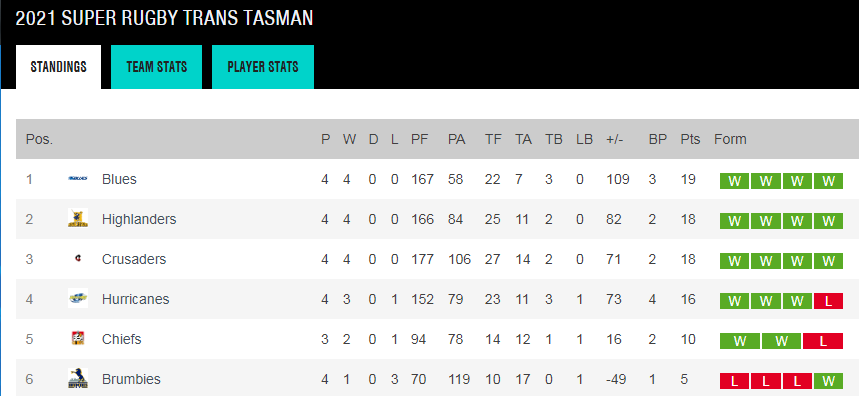The image size is (859, 396).
Task: Switch to the Team Stats tab
Action: [x=157, y=67]
